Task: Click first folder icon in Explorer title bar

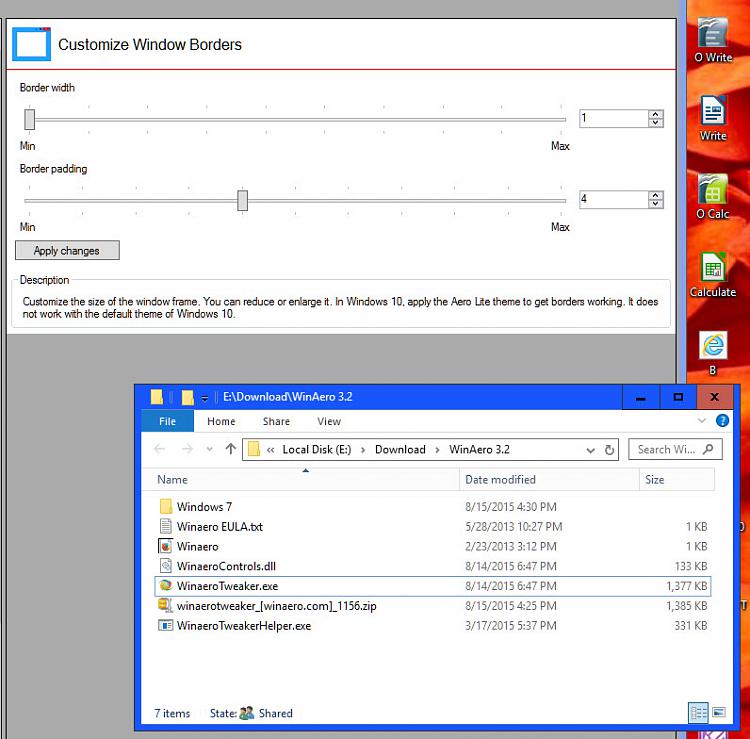Action: point(156,397)
